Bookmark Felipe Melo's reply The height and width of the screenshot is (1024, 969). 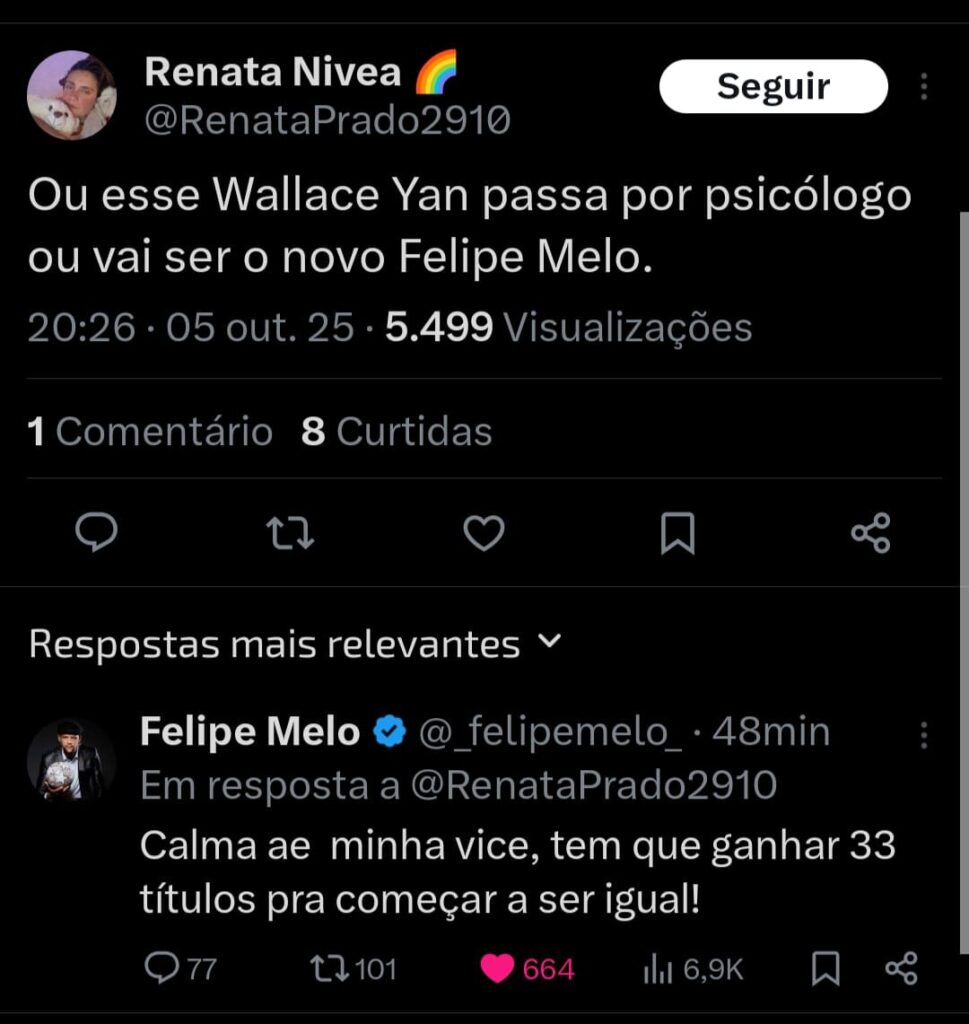(825, 968)
